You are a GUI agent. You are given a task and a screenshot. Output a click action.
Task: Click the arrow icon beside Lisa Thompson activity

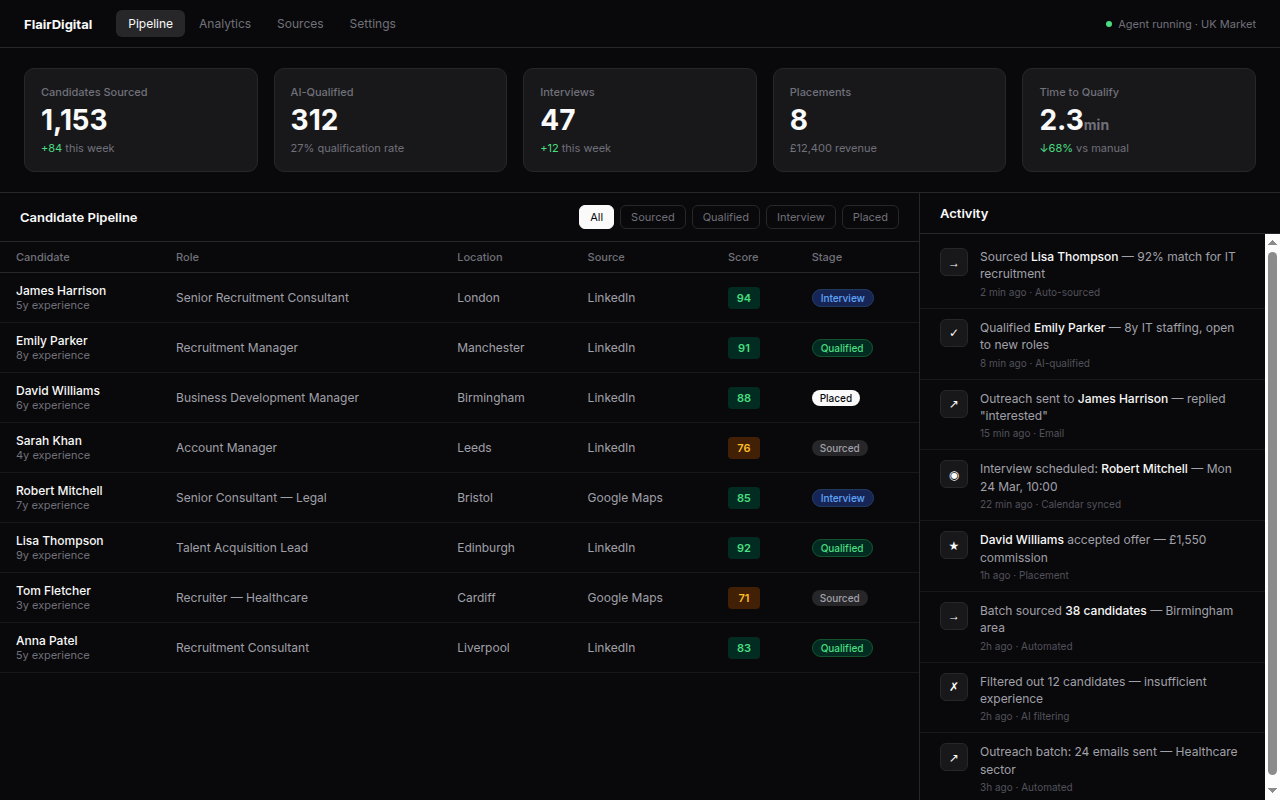coord(953,263)
